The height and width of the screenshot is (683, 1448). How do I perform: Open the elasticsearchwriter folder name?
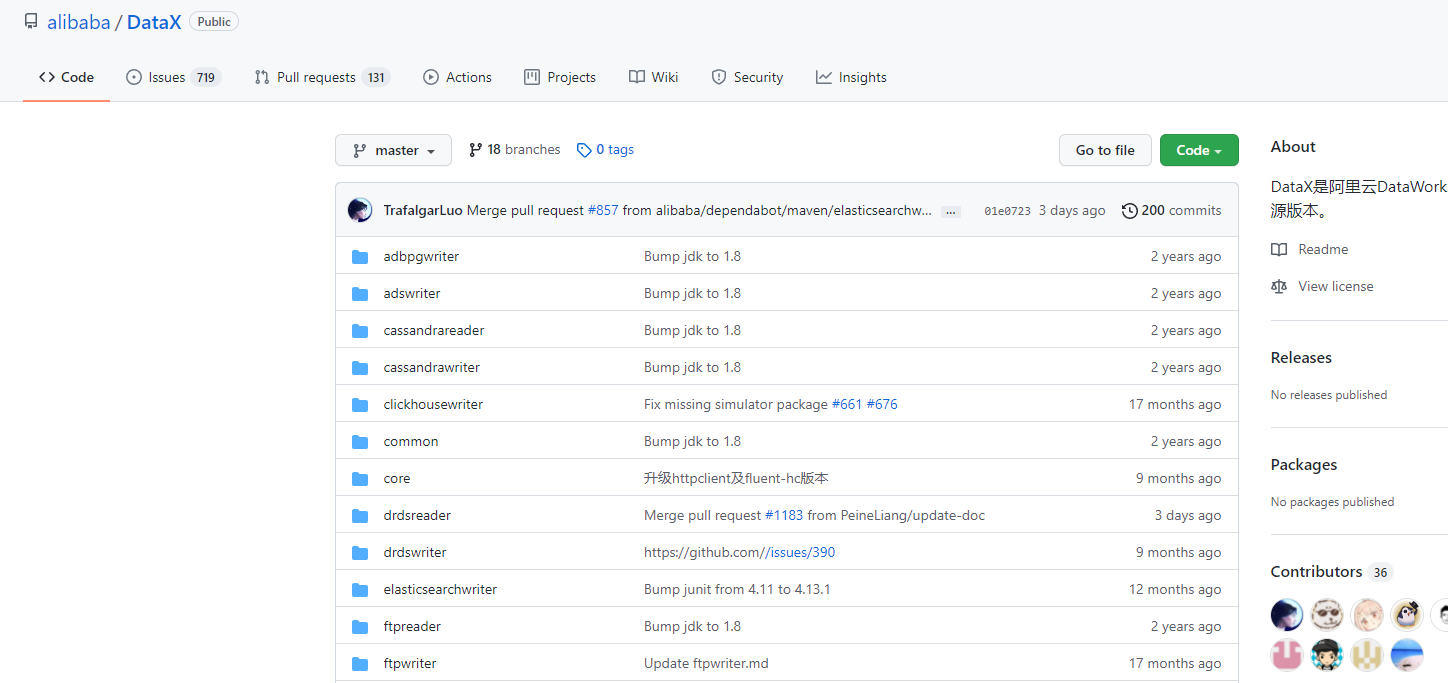(440, 590)
